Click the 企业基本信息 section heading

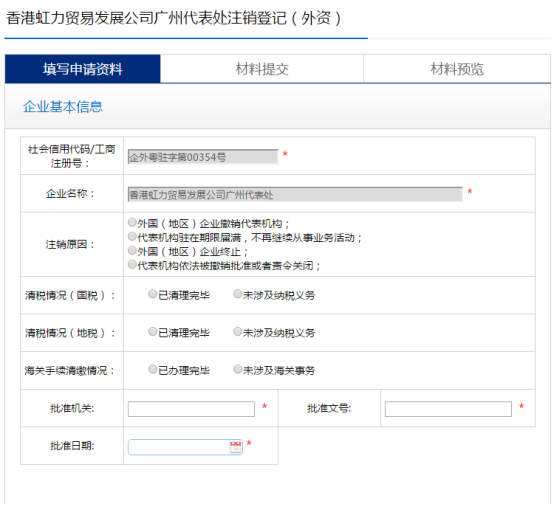coord(63,107)
